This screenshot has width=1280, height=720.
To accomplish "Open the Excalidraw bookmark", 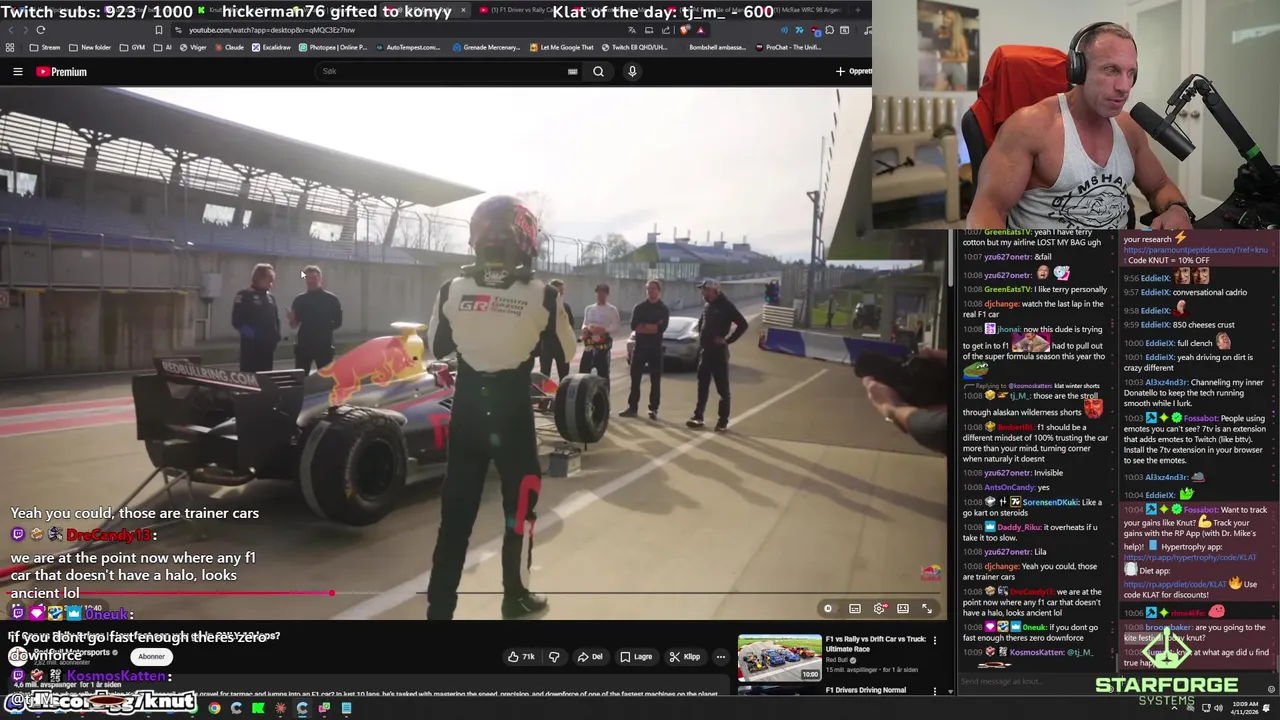I will [271, 47].
